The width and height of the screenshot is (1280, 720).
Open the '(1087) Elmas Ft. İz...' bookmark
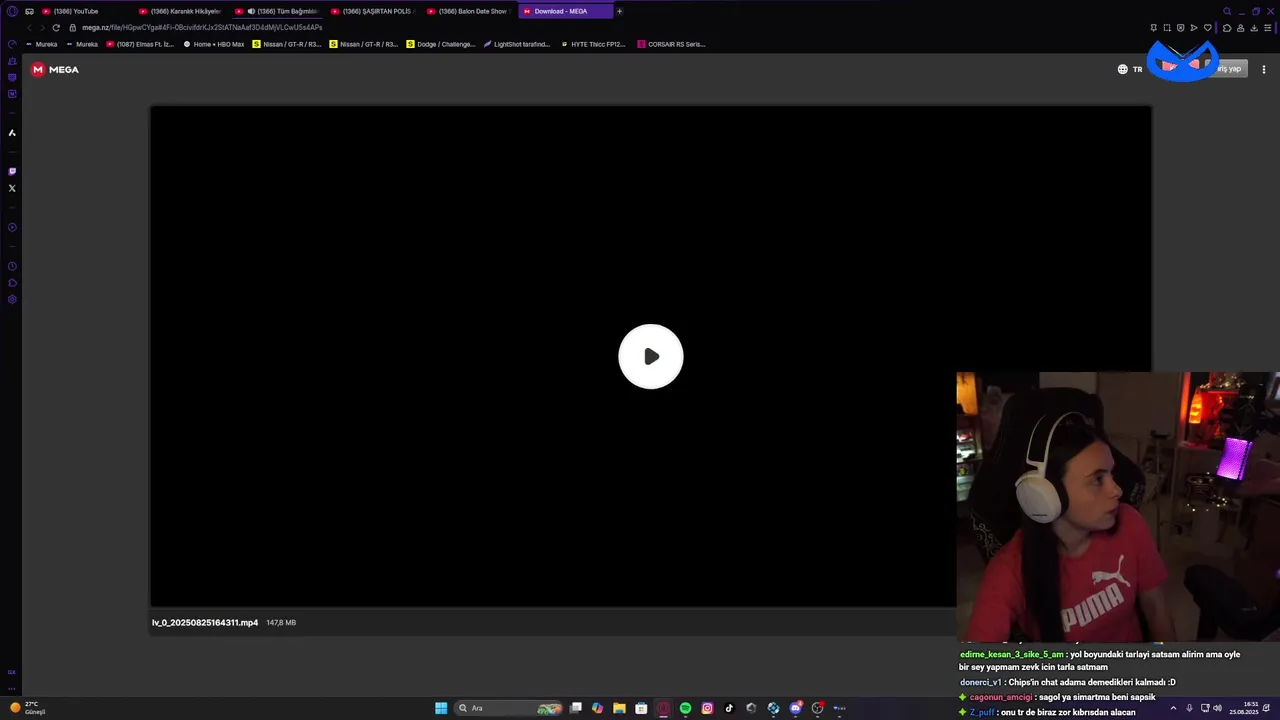140,44
